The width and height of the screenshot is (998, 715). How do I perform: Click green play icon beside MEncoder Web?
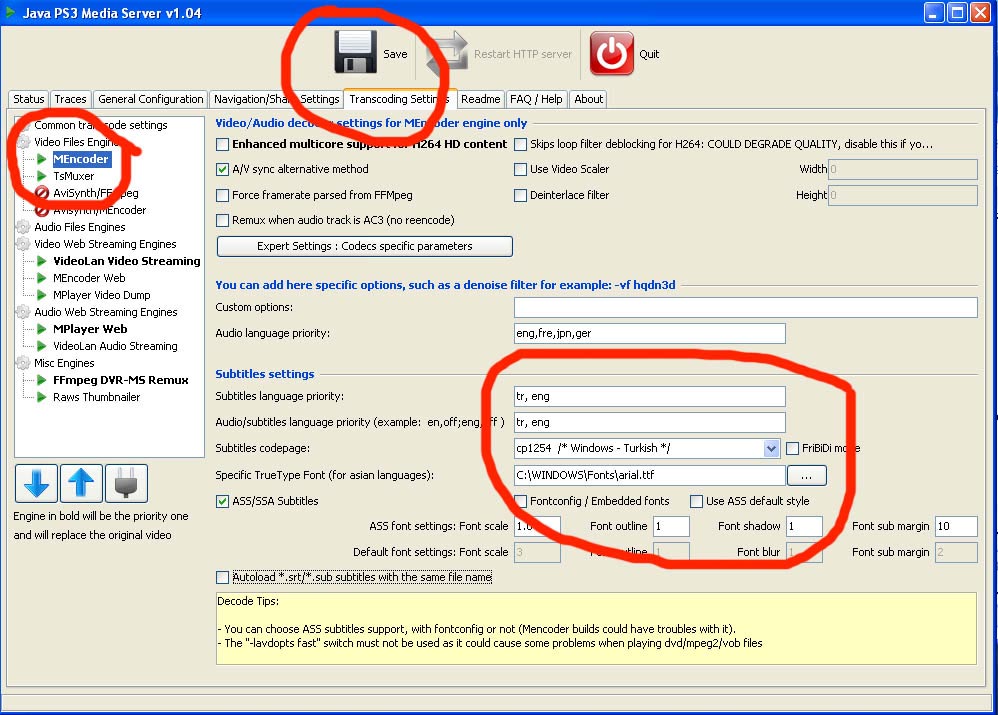(x=42, y=278)
